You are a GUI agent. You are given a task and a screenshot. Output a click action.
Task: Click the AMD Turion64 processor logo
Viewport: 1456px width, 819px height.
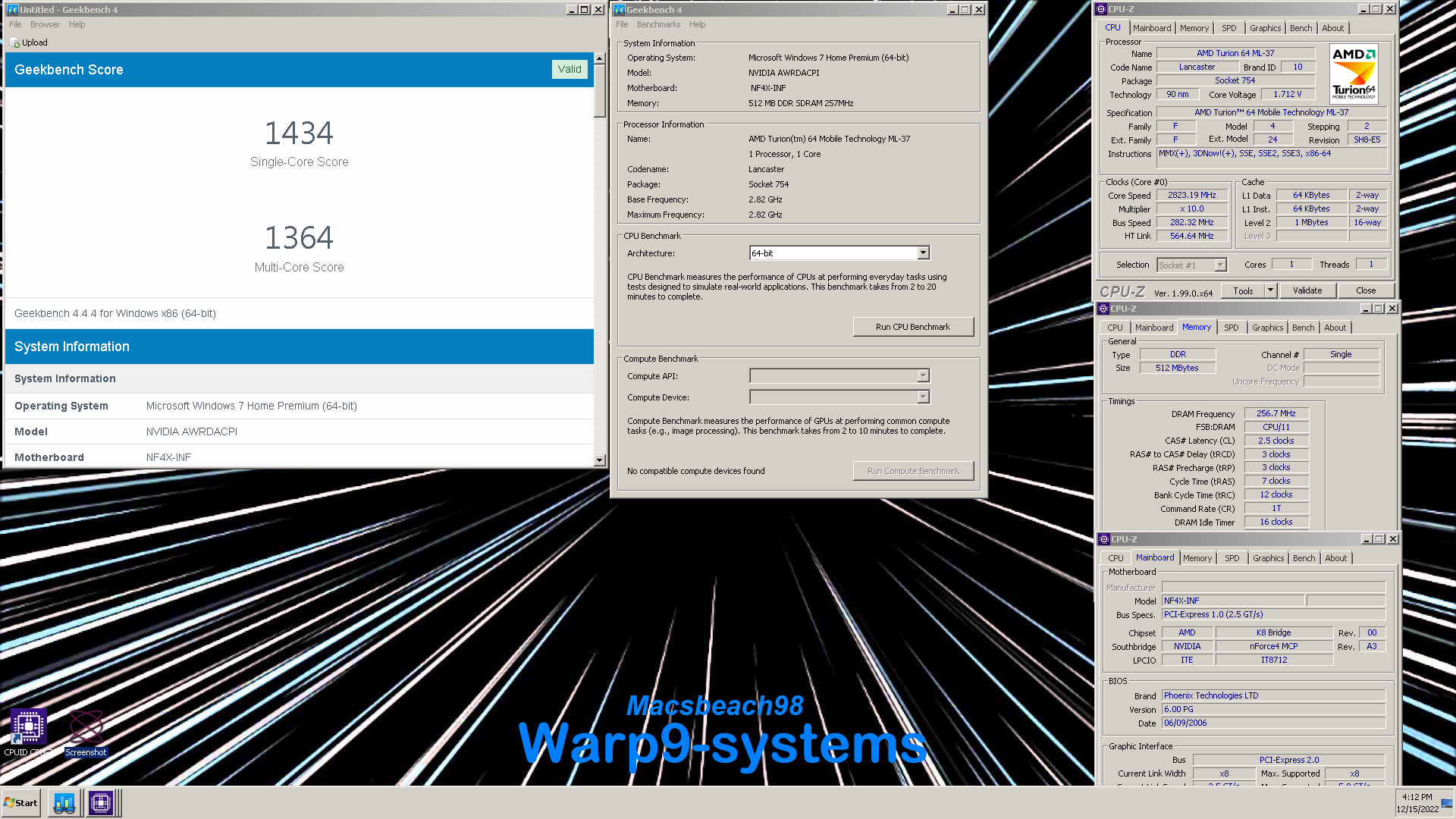[x=1354, y=74]
